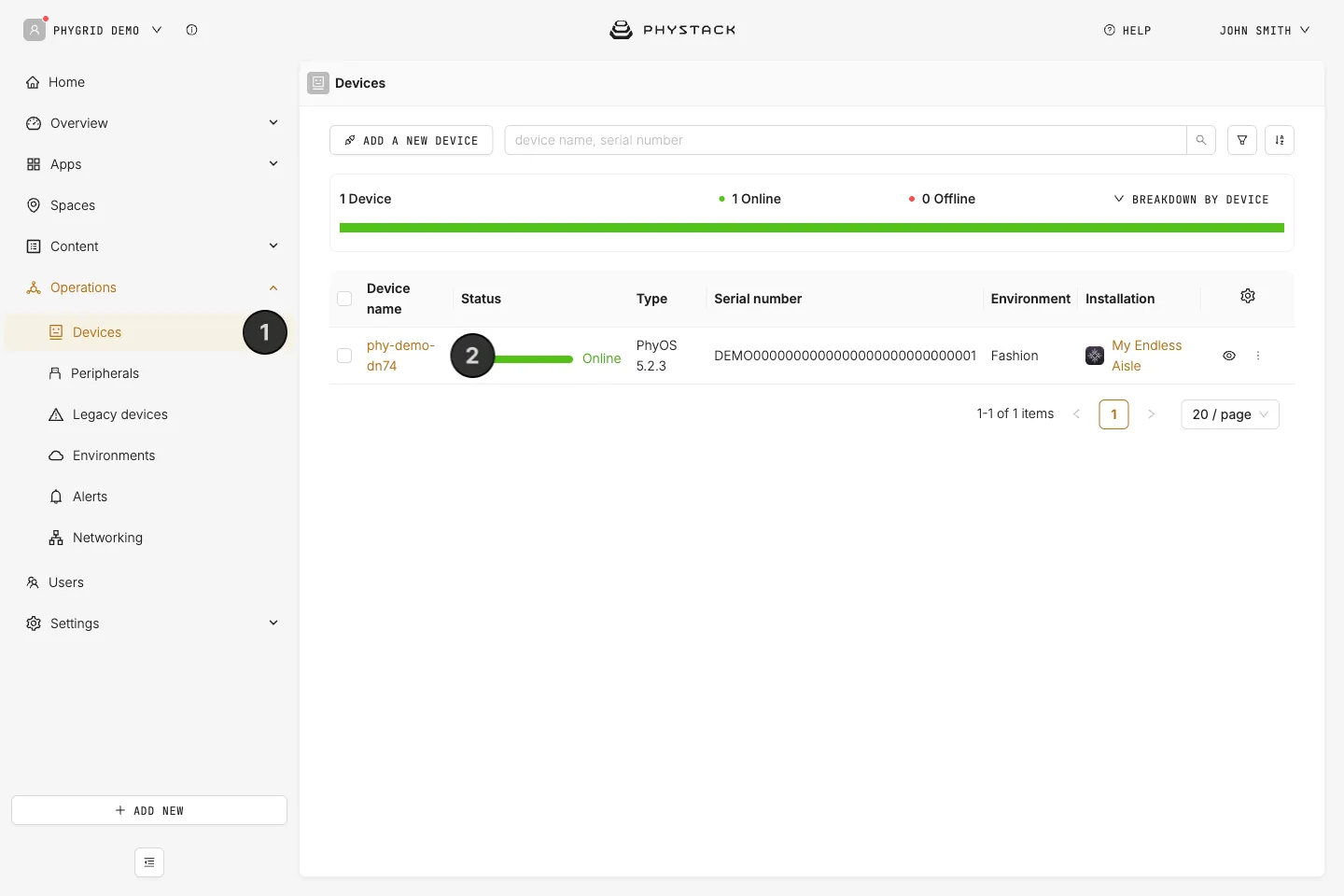This screenshot has height=896, width=1344.
Task: Expand the Apps menu chevron
Action: 273,163
